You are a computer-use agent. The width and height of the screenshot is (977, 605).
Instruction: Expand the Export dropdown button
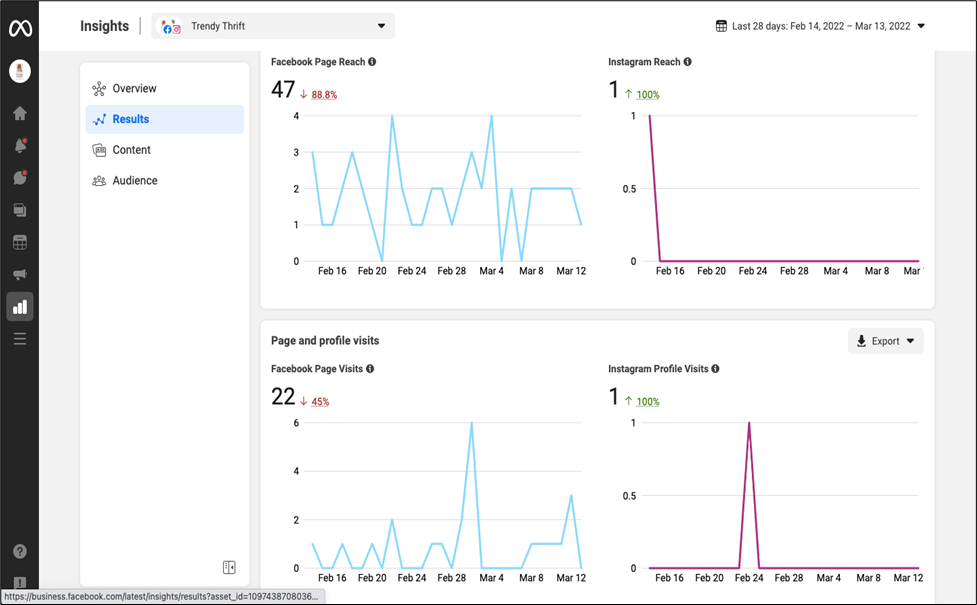pos(885,341)
